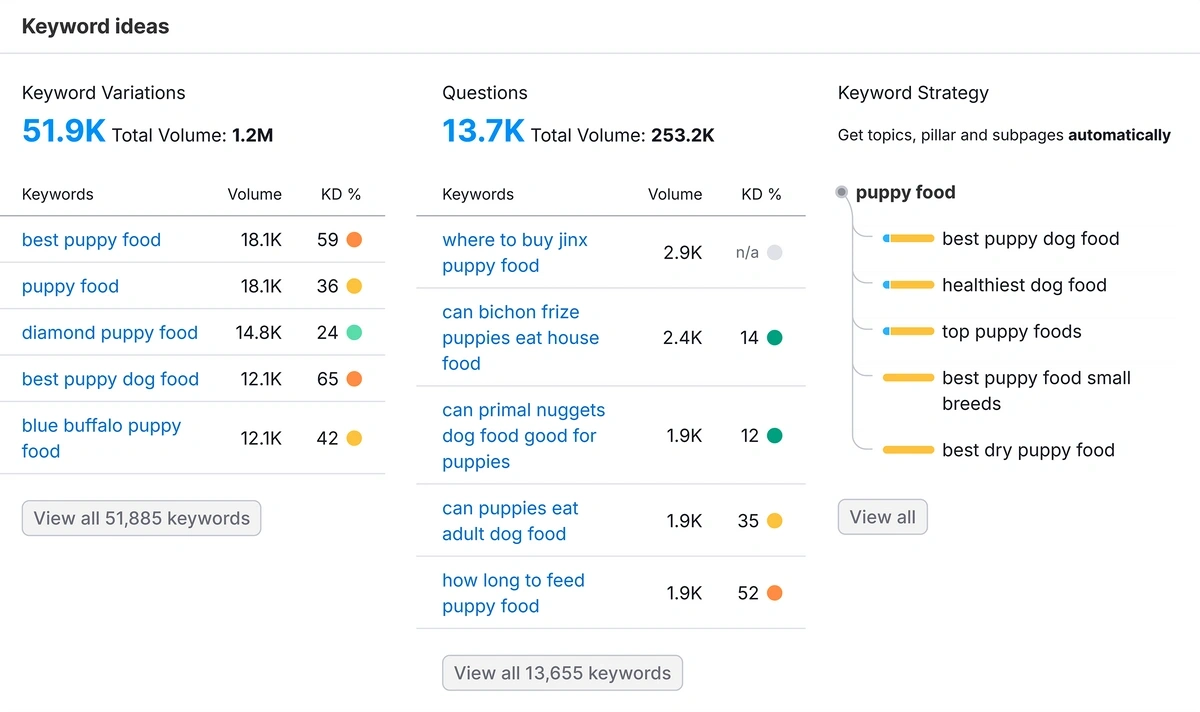Click the Keyword ideas heading

click(x=96, y=27)
